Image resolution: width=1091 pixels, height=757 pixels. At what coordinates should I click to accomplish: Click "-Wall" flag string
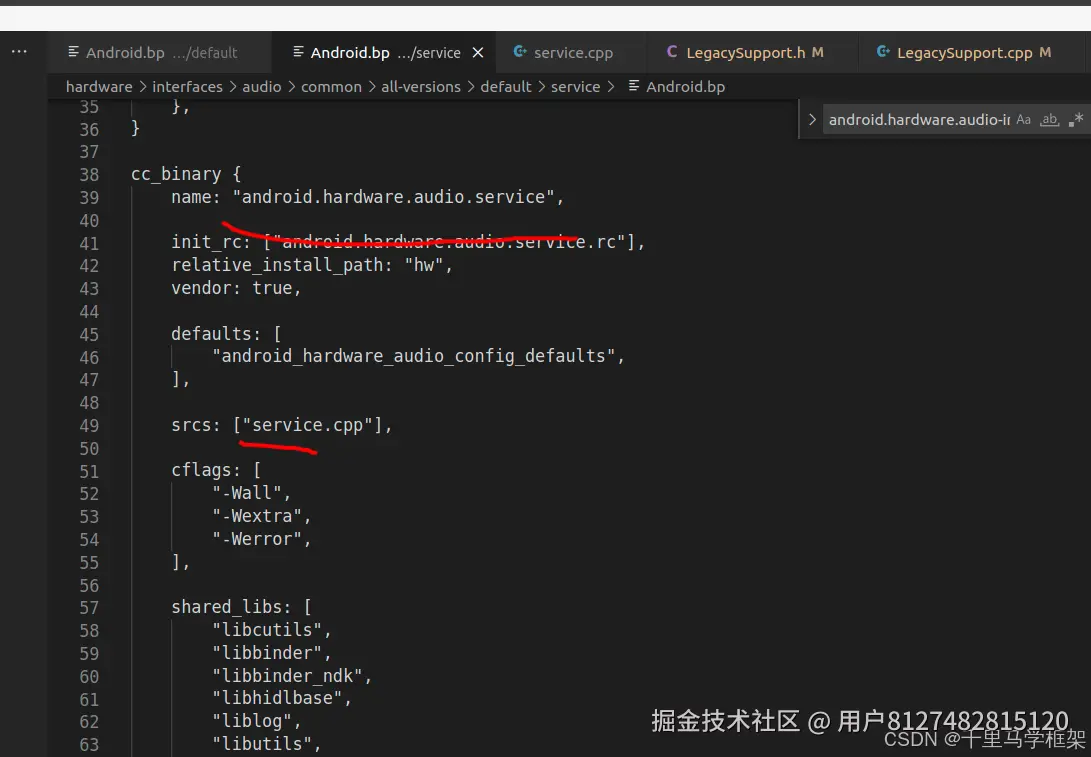[x=246, y=493]
